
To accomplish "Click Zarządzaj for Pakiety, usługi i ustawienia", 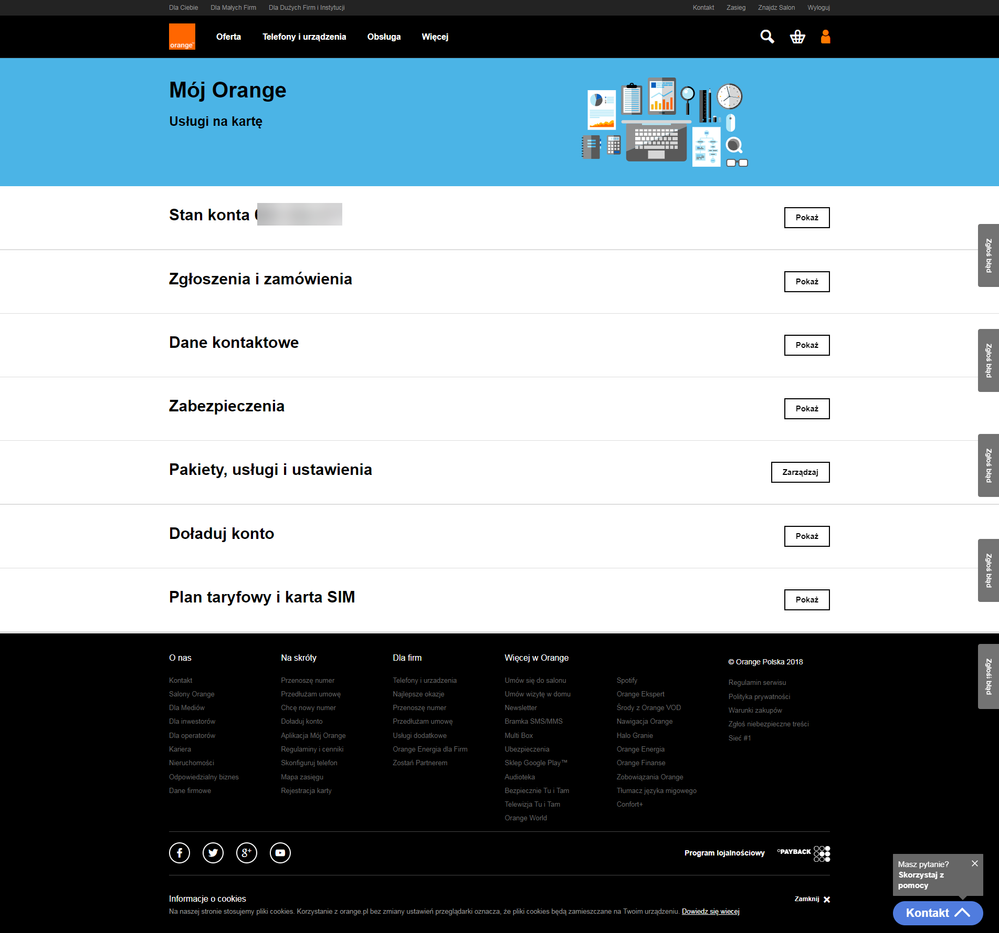I will (x=800, y=472).
